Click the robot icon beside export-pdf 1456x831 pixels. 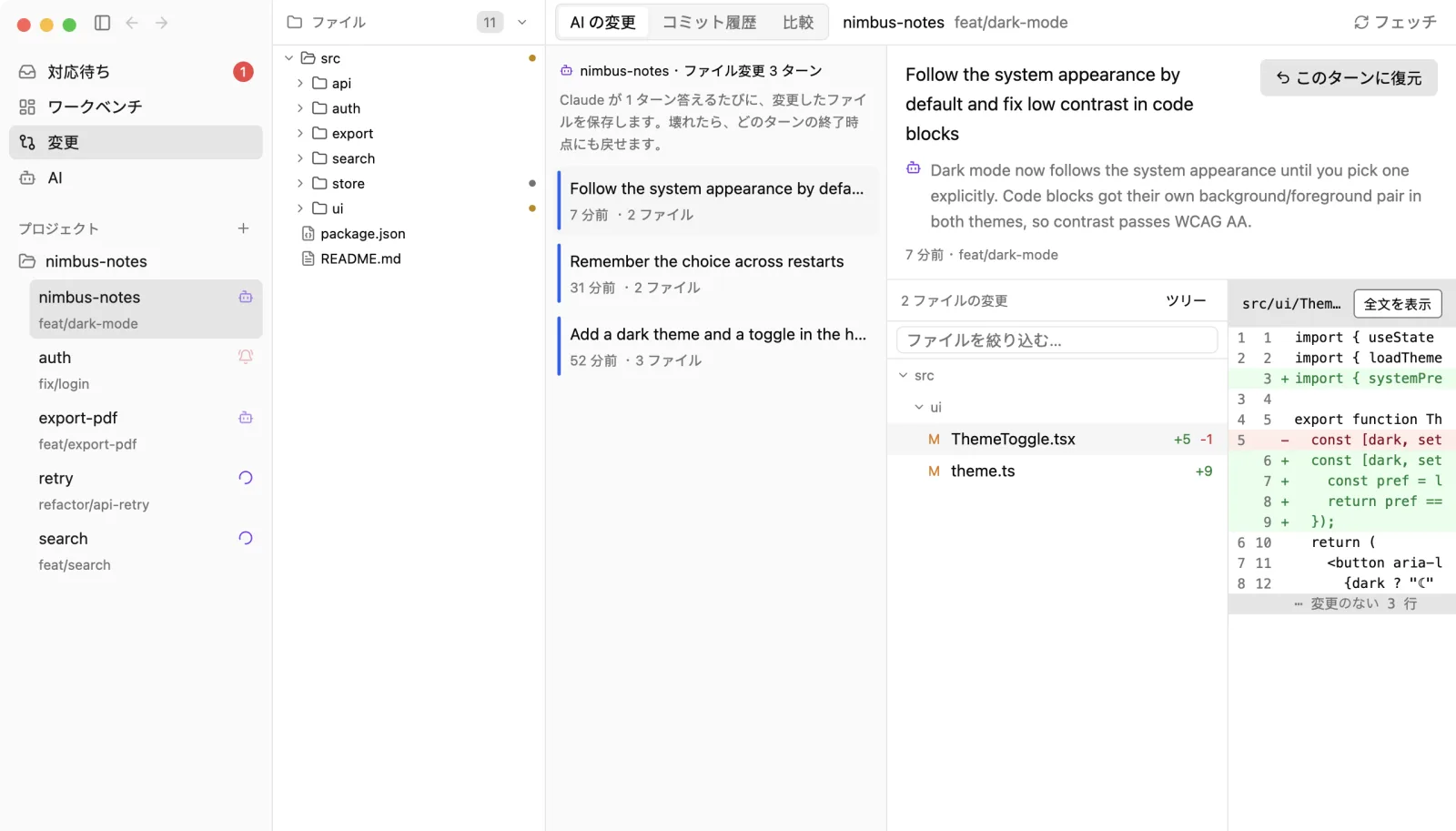(246, 418)
